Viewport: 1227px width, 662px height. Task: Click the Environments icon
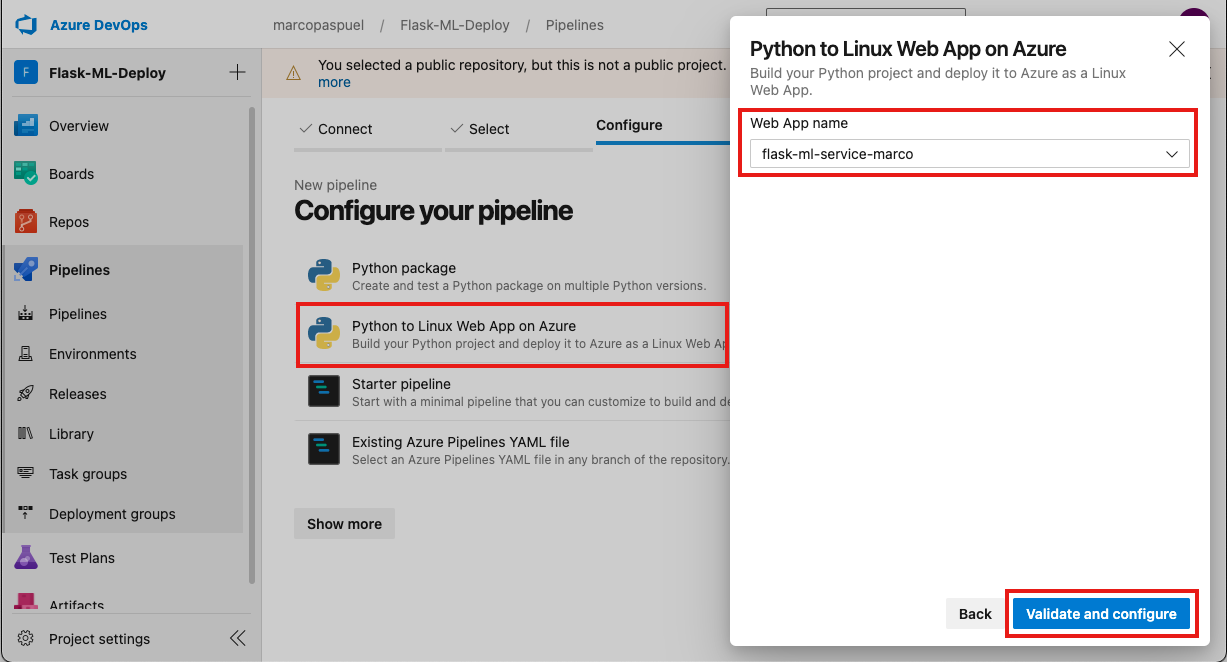(27, 354)
